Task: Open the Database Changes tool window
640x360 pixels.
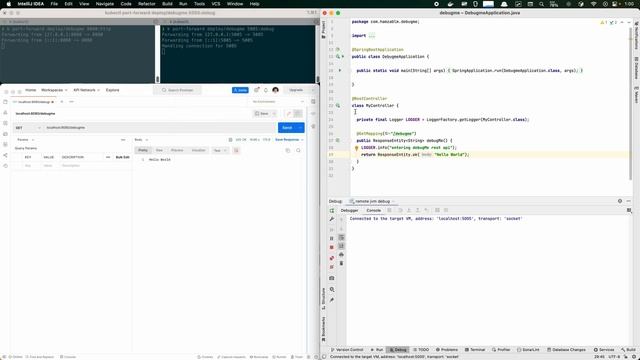Action: pyautogui.click(x=567, y=350)
